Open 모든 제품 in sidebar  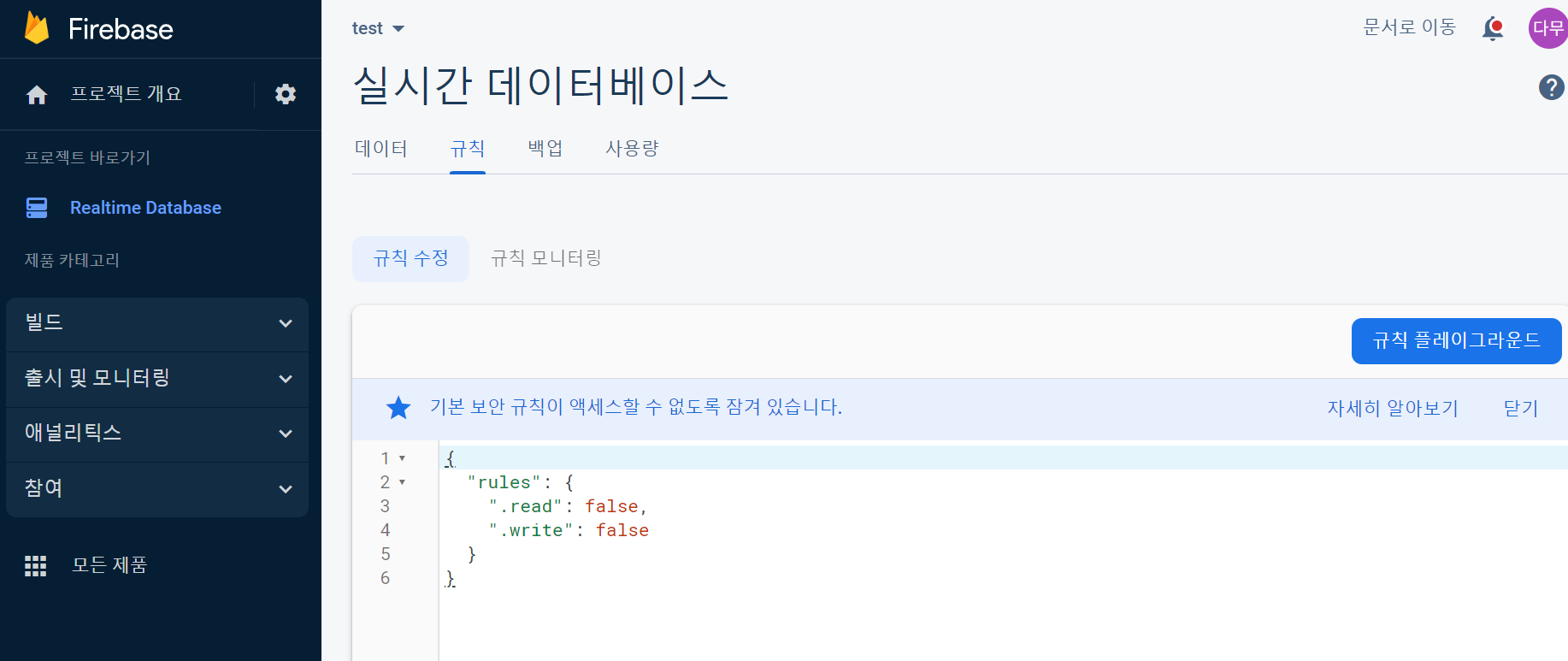coord(109,565)
